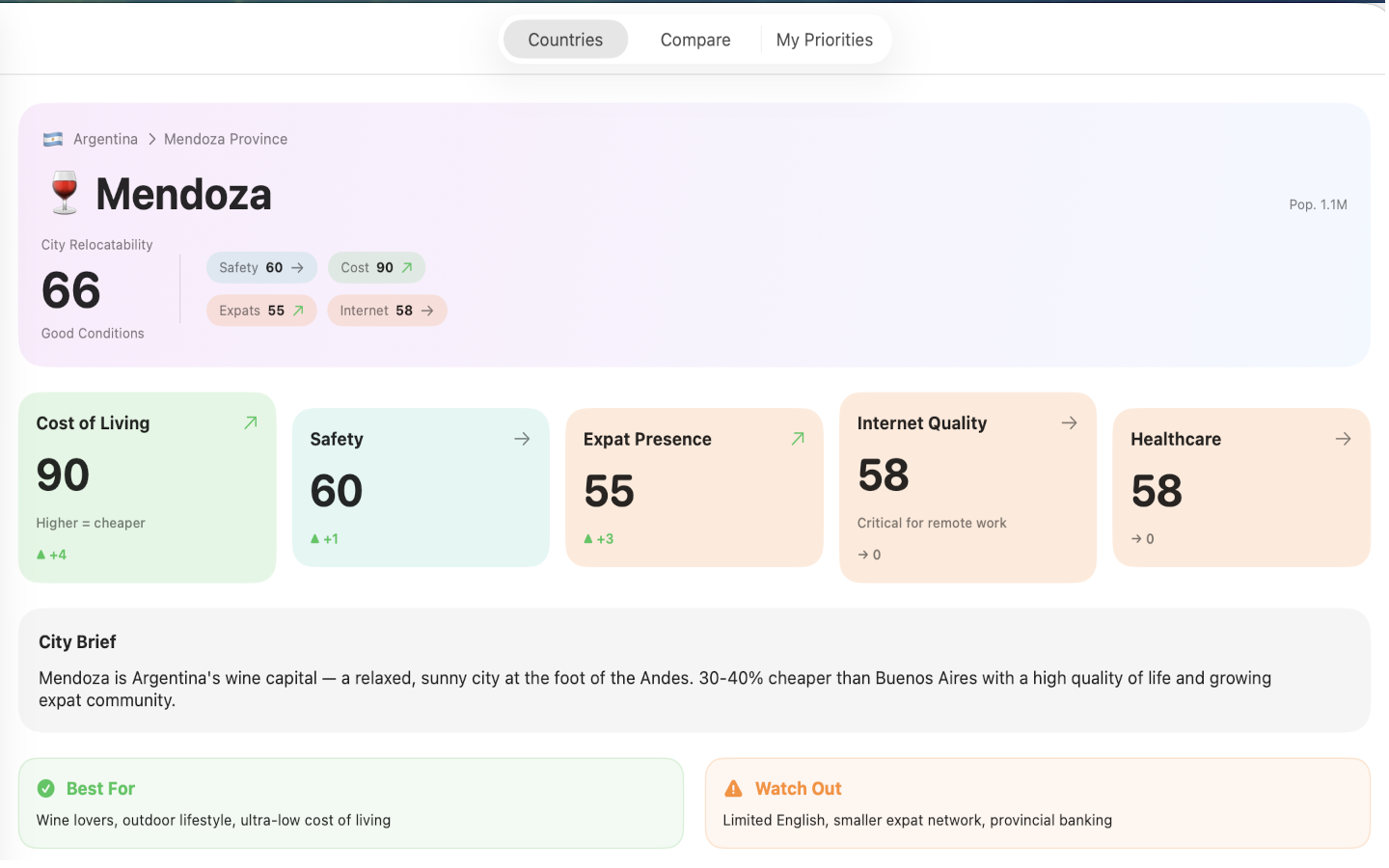The image size is (1389, 868).
Task: Select Mendoza Province breadcrumb
Action: coord(226,139)
